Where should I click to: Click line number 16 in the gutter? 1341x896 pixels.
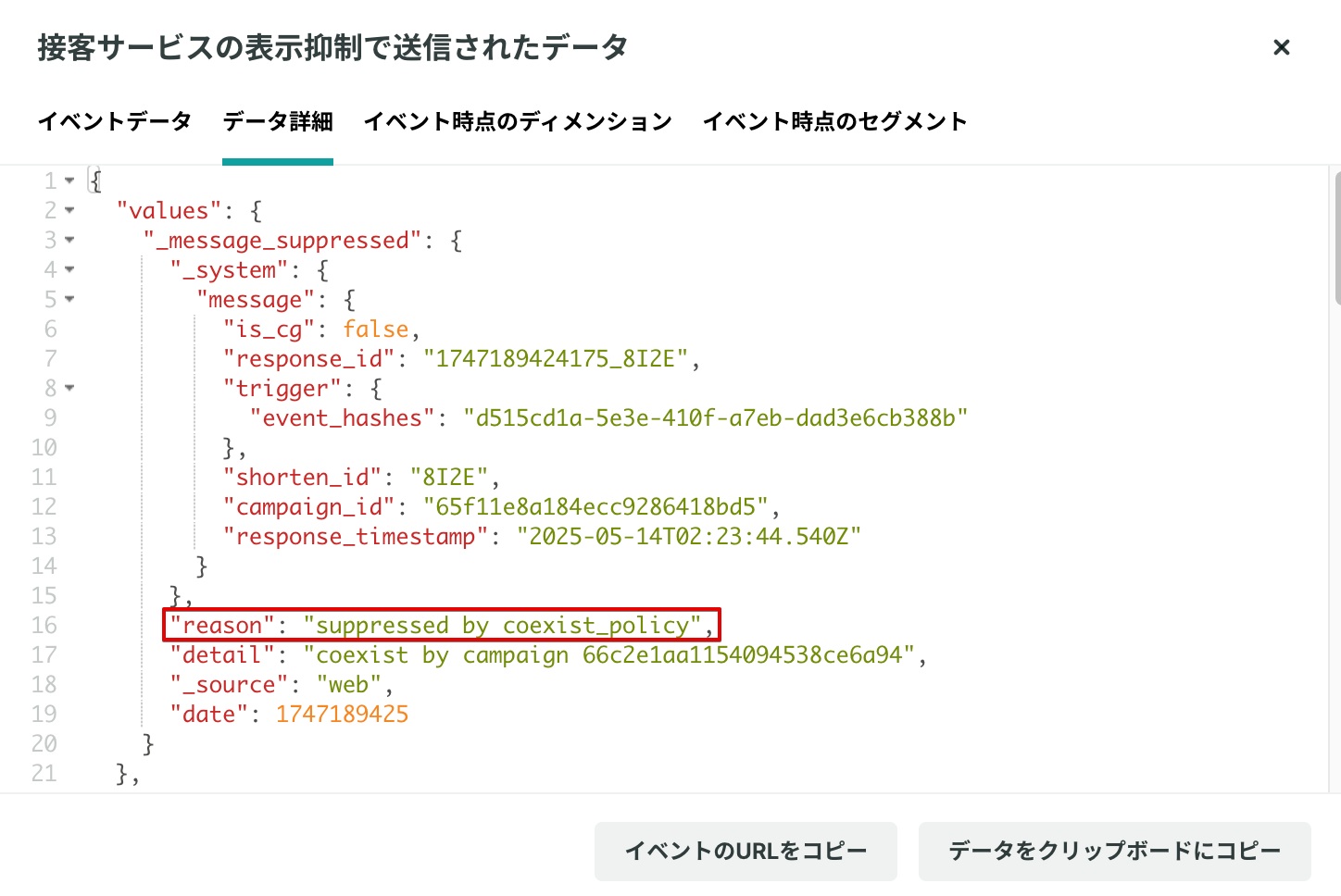44,626
